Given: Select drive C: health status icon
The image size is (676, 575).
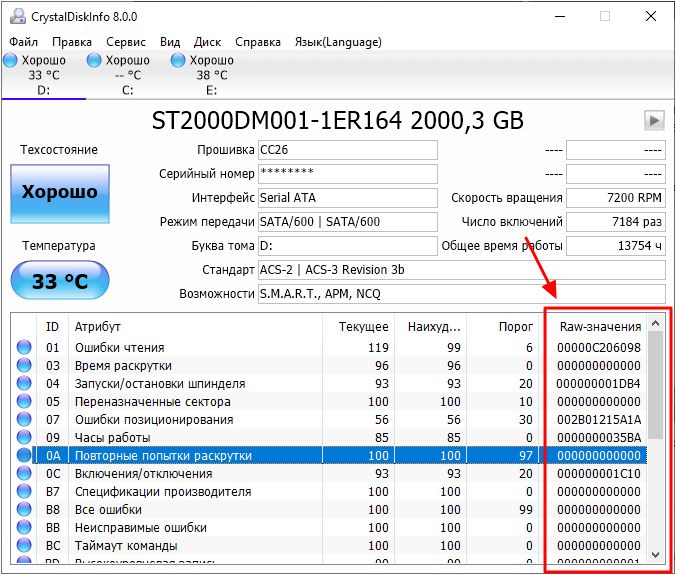Looking at the screenshot, I should [94, 60].
